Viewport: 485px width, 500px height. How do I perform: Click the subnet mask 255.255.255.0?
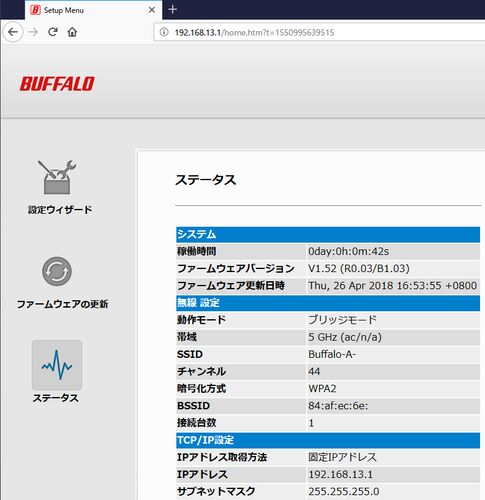tap(344, 491)
